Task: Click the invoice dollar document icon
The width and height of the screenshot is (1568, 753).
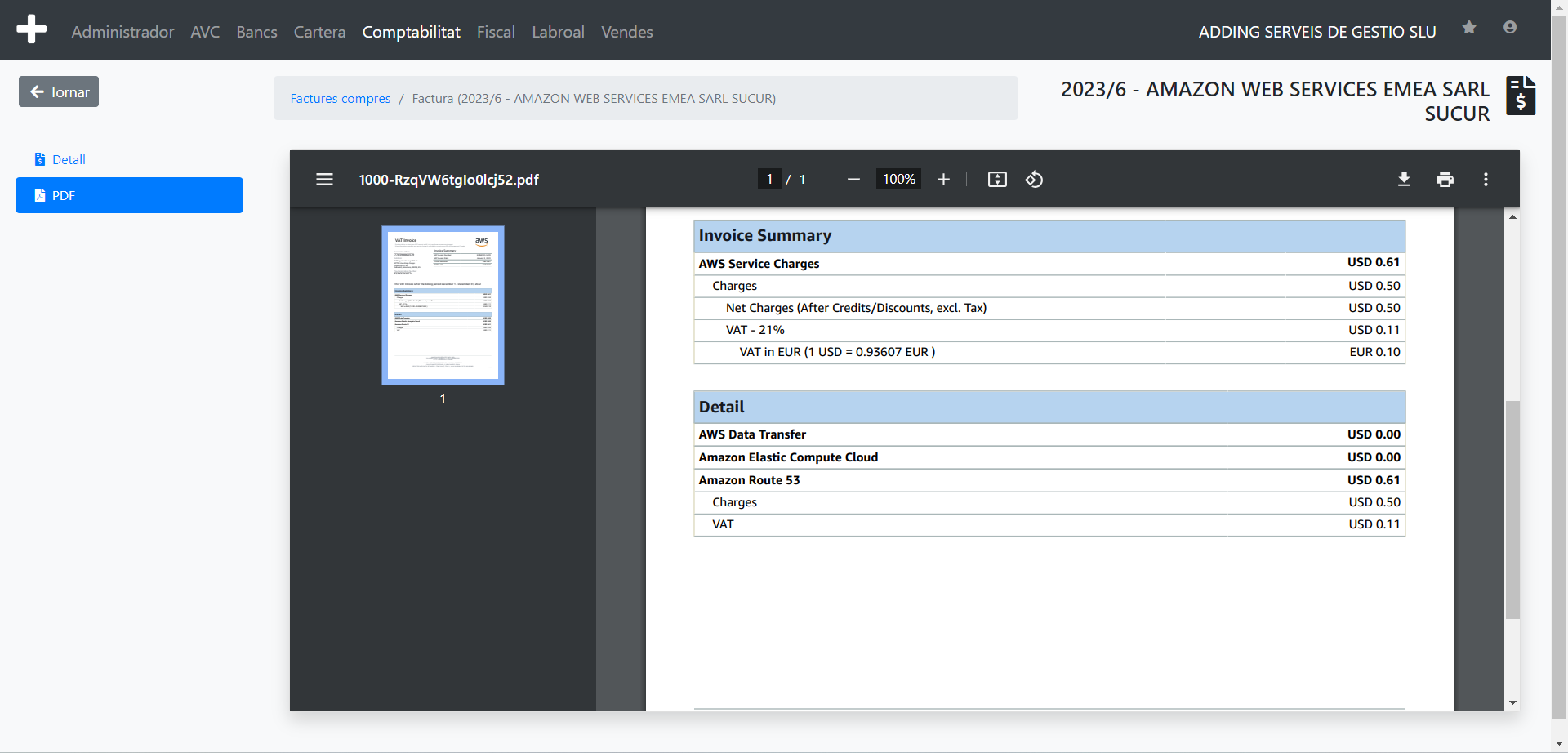Action: (x=1521, y=96)
